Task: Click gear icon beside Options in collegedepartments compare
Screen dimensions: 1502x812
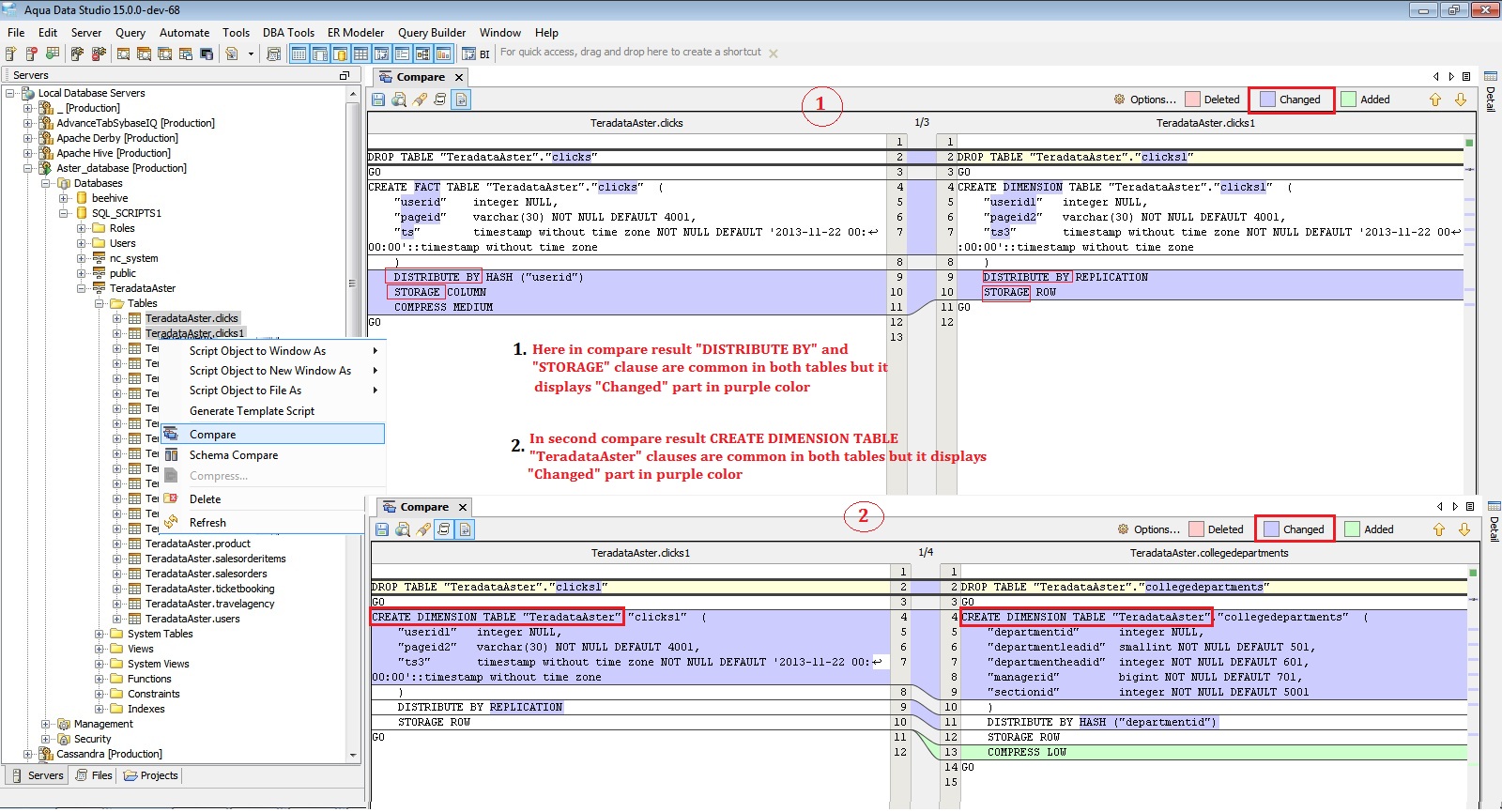Action: (1124, 529)
